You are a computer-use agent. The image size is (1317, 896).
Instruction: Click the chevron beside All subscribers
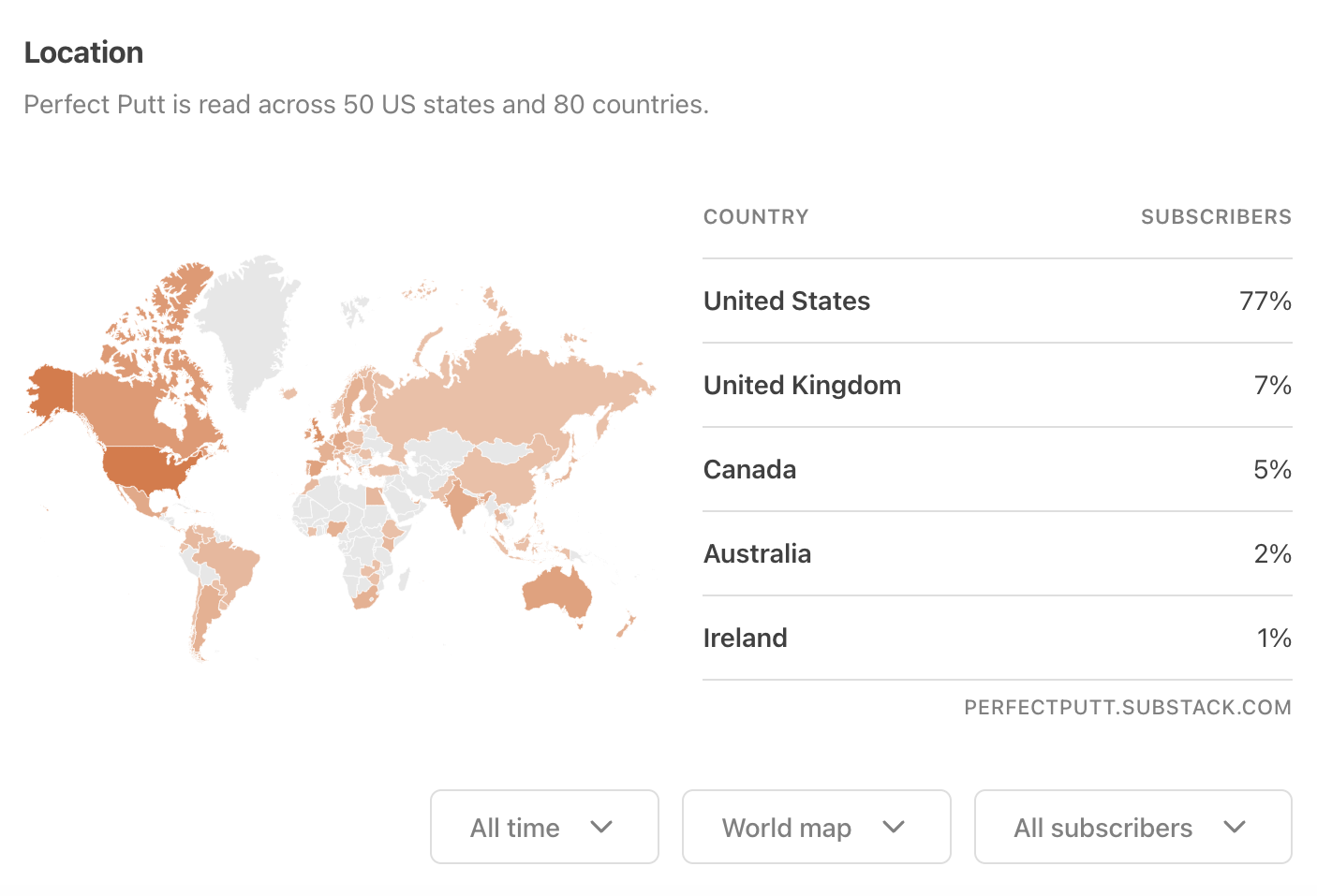pos(1235,827)
